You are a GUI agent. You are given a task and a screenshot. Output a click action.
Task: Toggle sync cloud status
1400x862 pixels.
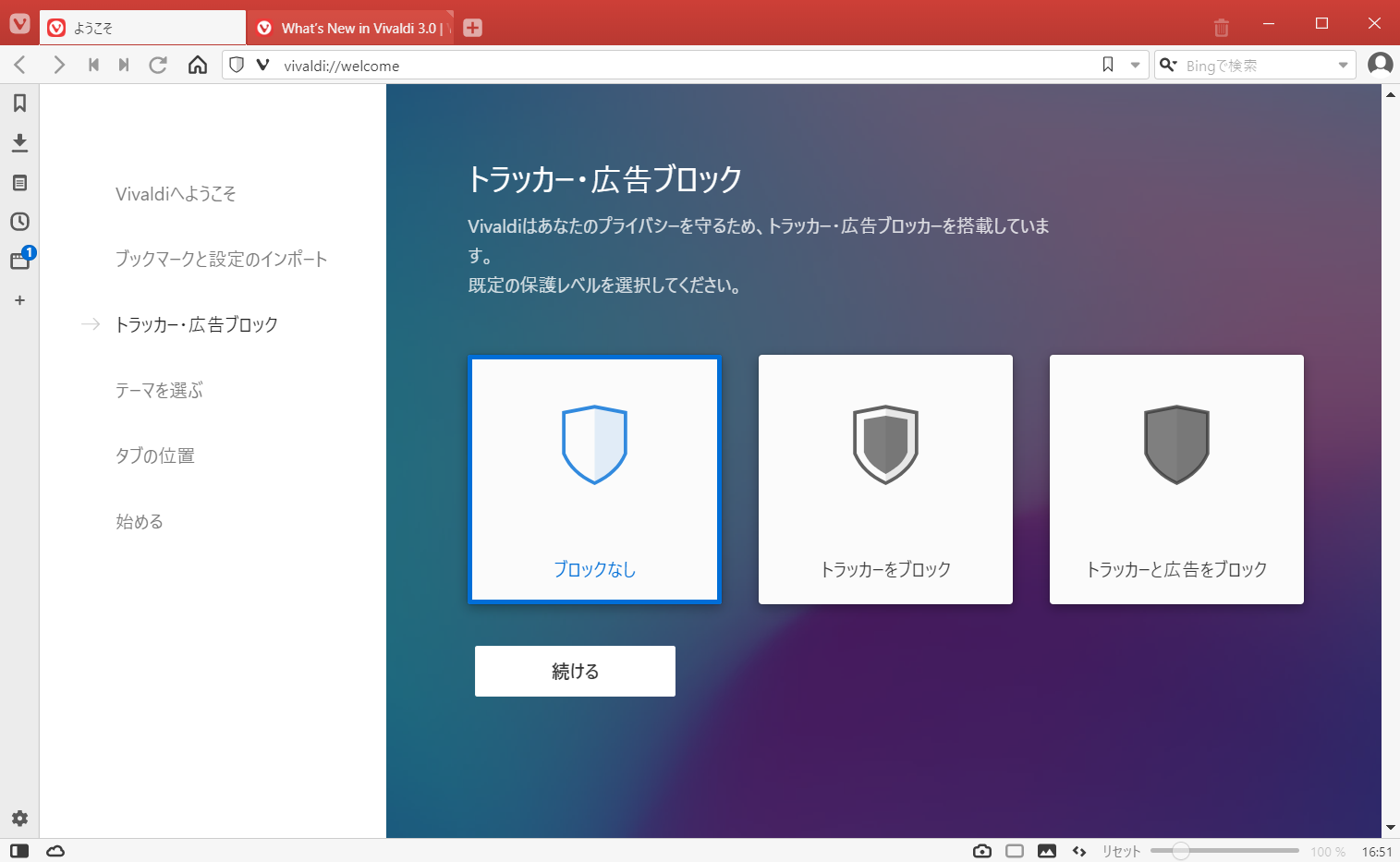tap(55, 851)
